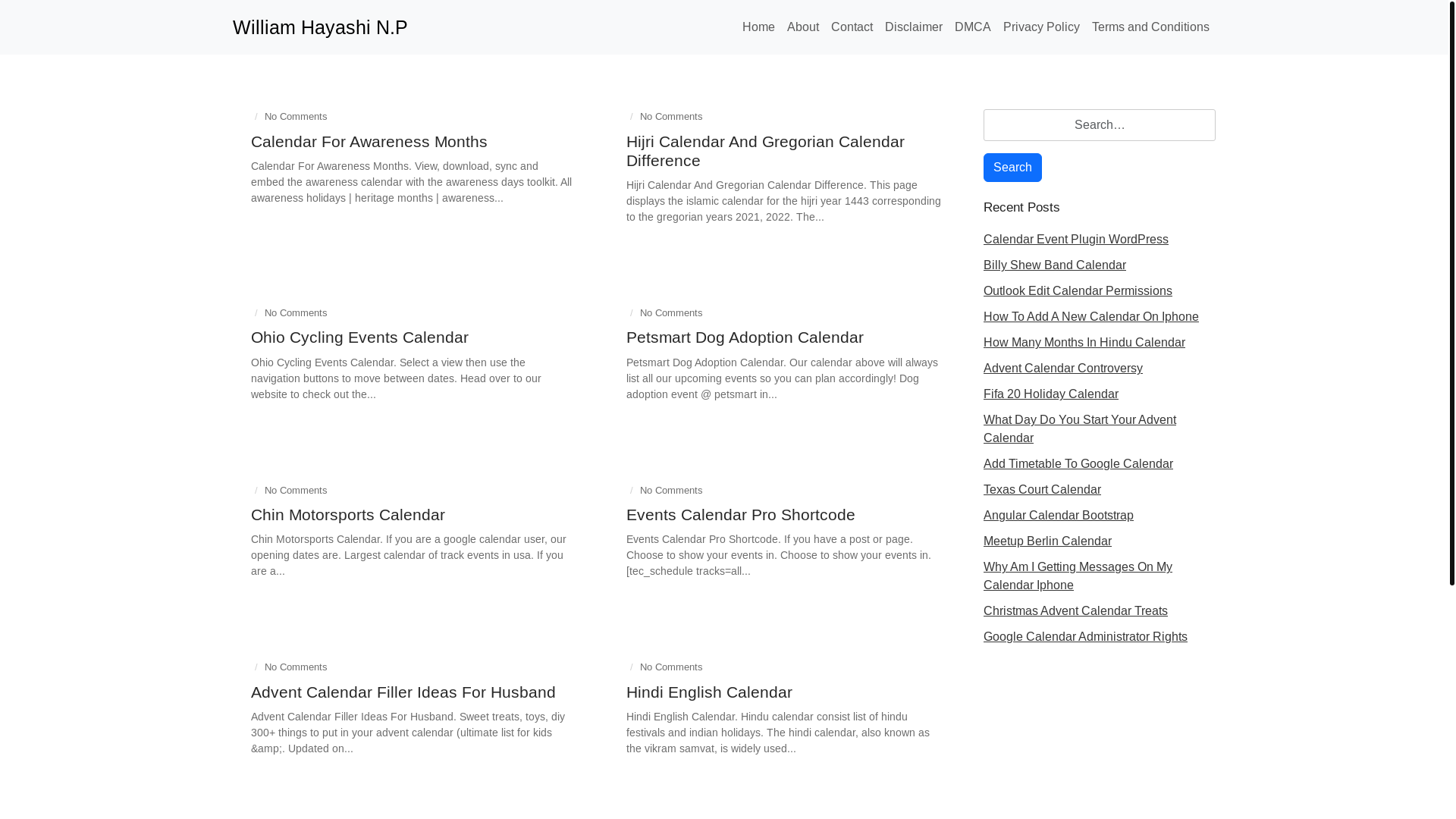Open How Many Months In Hindu Calendar
Image resolution: width=1456 pixels, height=819 pixels.
1084,343
